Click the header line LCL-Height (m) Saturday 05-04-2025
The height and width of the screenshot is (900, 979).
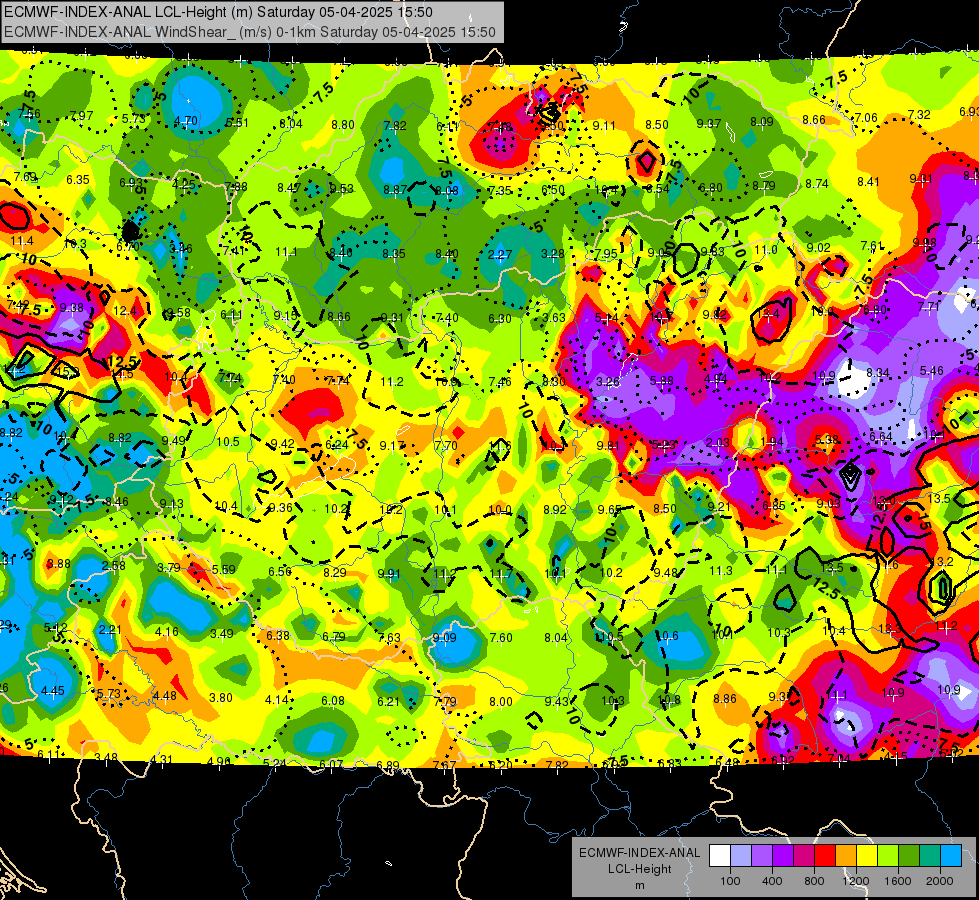click(218, 12)
